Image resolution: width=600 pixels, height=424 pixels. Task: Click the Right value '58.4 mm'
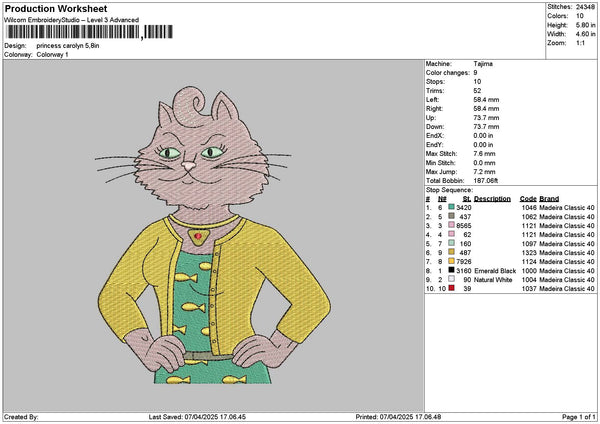coord(486,109)
